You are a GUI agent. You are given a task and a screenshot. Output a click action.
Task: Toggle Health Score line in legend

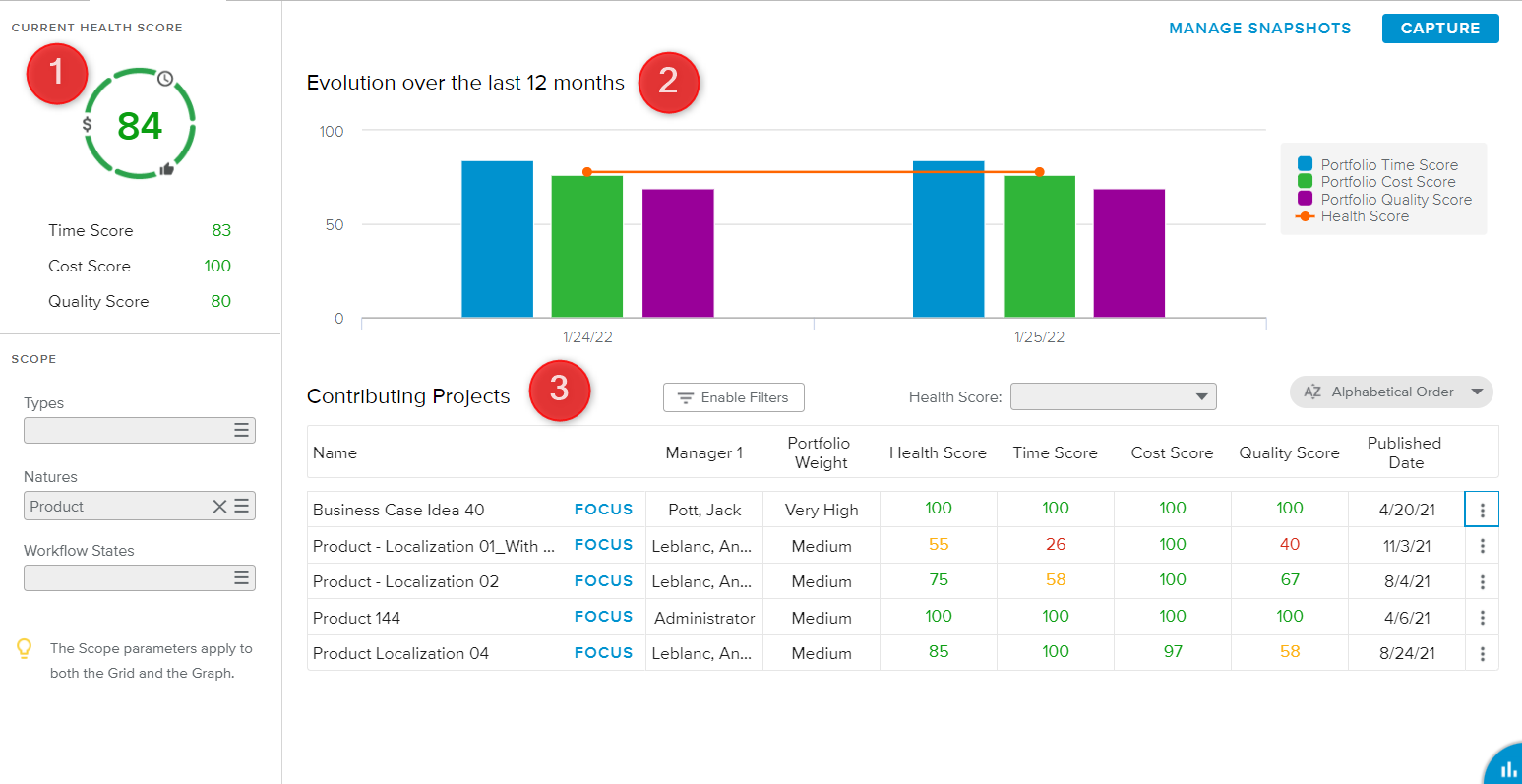(x=1364, y=216)
